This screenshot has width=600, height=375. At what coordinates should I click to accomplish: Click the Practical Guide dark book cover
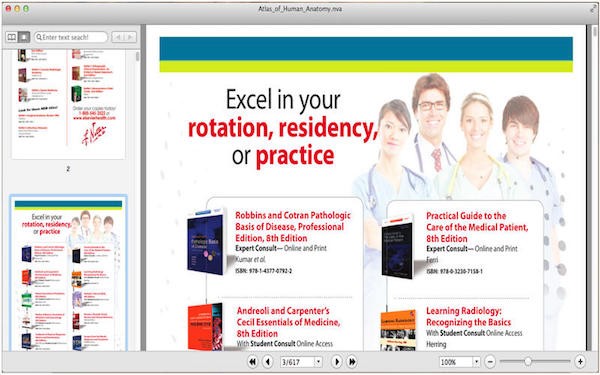click(x=398, y=247)
